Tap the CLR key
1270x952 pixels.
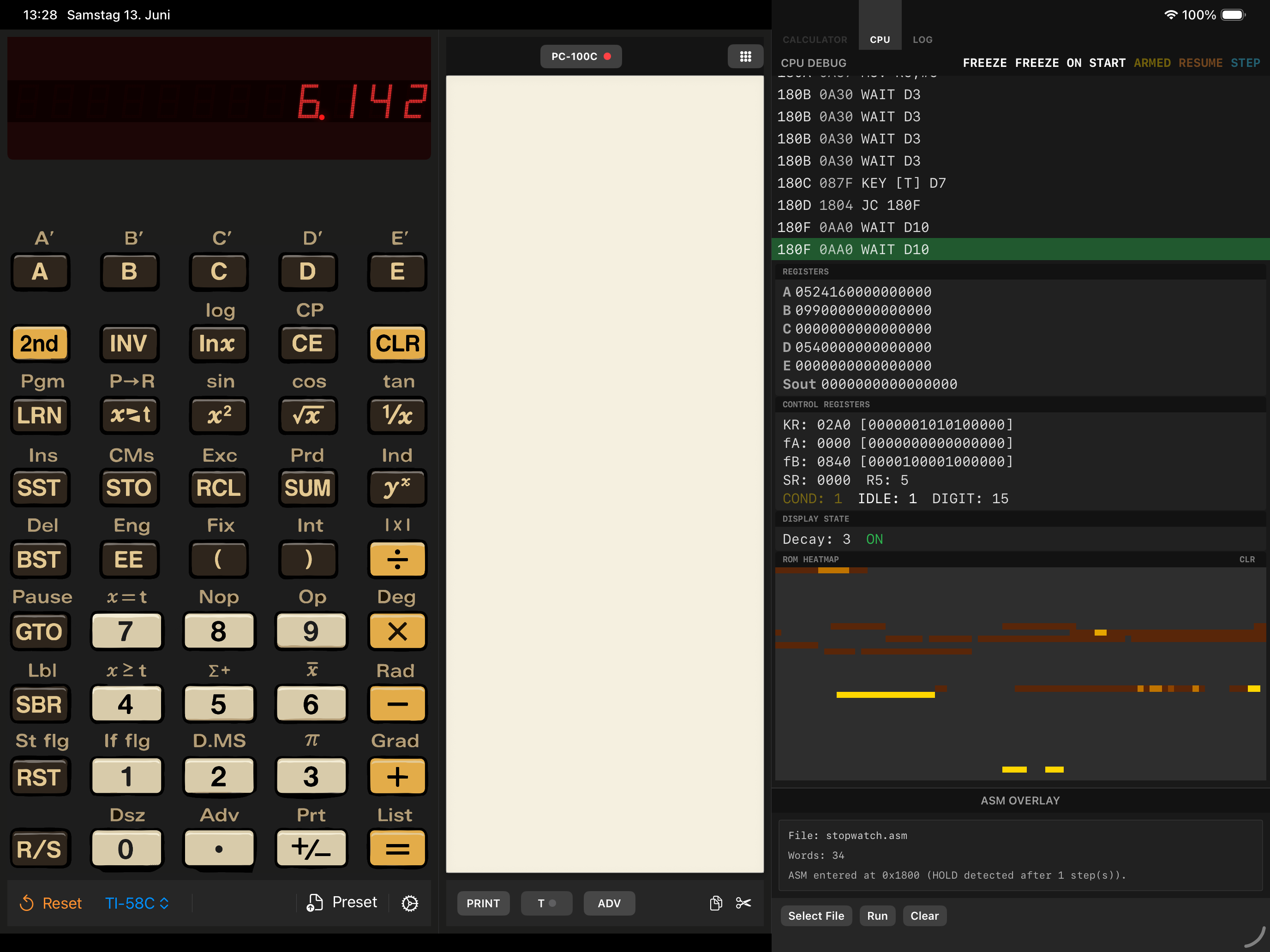[x=397, y=344]
